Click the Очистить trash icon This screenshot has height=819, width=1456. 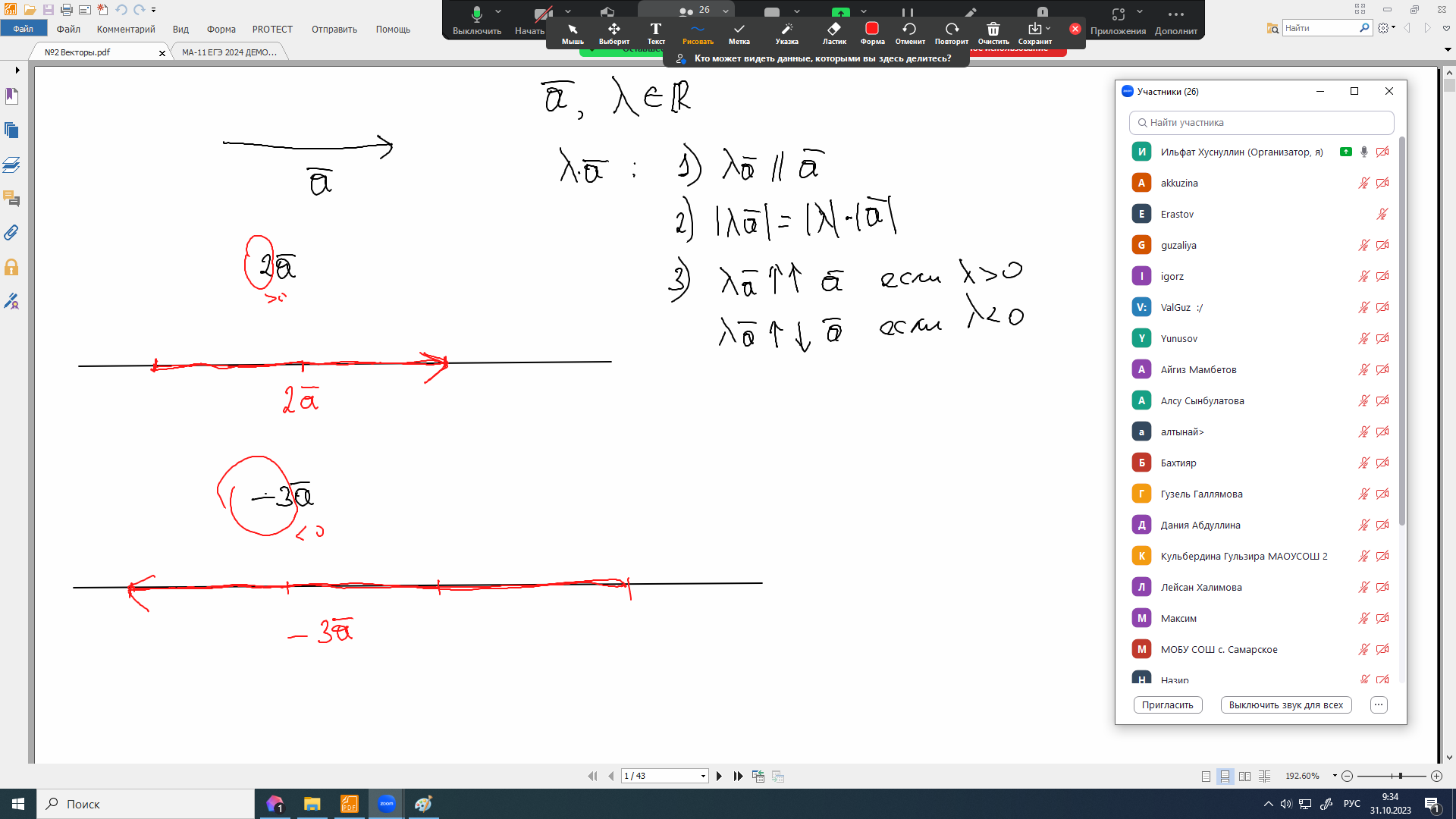tap(993, 32)
